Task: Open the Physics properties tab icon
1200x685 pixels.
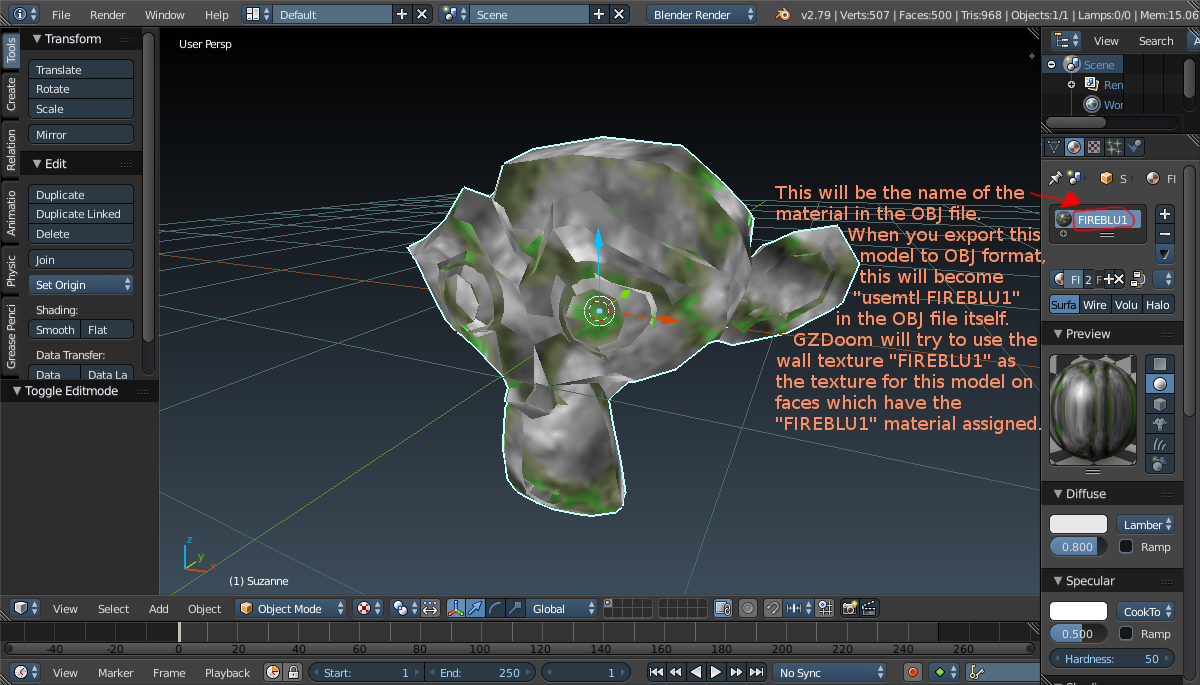Action: pos(1134,146)
